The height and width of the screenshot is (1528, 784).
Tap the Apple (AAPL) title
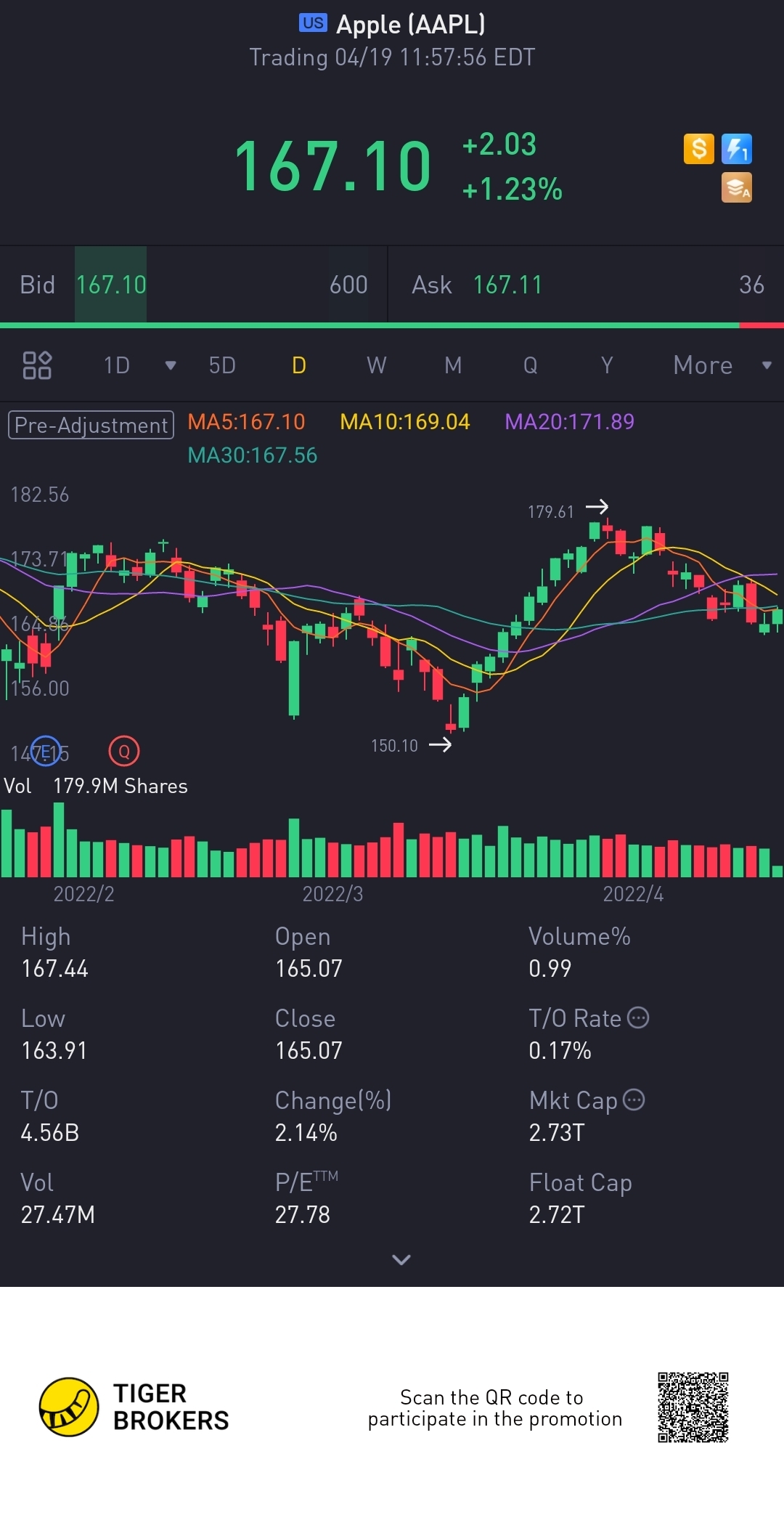(410, 25)
